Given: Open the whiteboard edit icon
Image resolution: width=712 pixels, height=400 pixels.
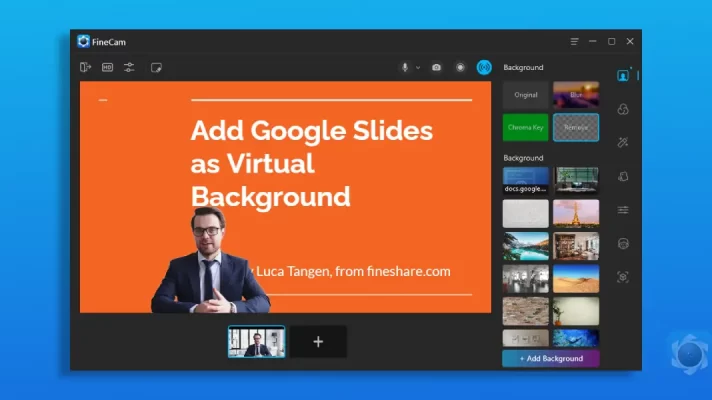Looking at the screenshot, I should pyautogui.click(x=156, y=68).
